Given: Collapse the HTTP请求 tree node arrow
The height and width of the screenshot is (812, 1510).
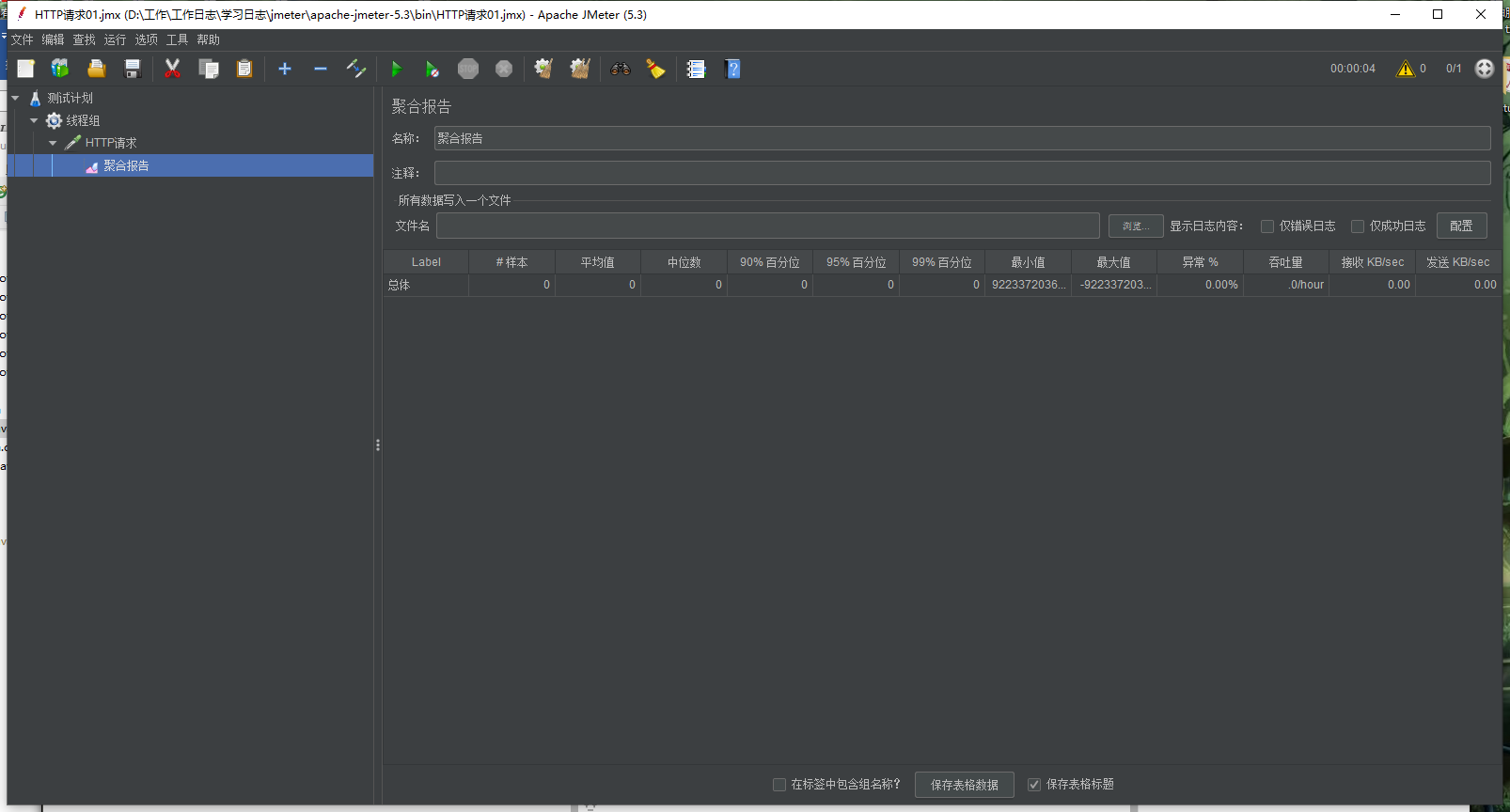Looking at the screenshot, I should 53,143.
